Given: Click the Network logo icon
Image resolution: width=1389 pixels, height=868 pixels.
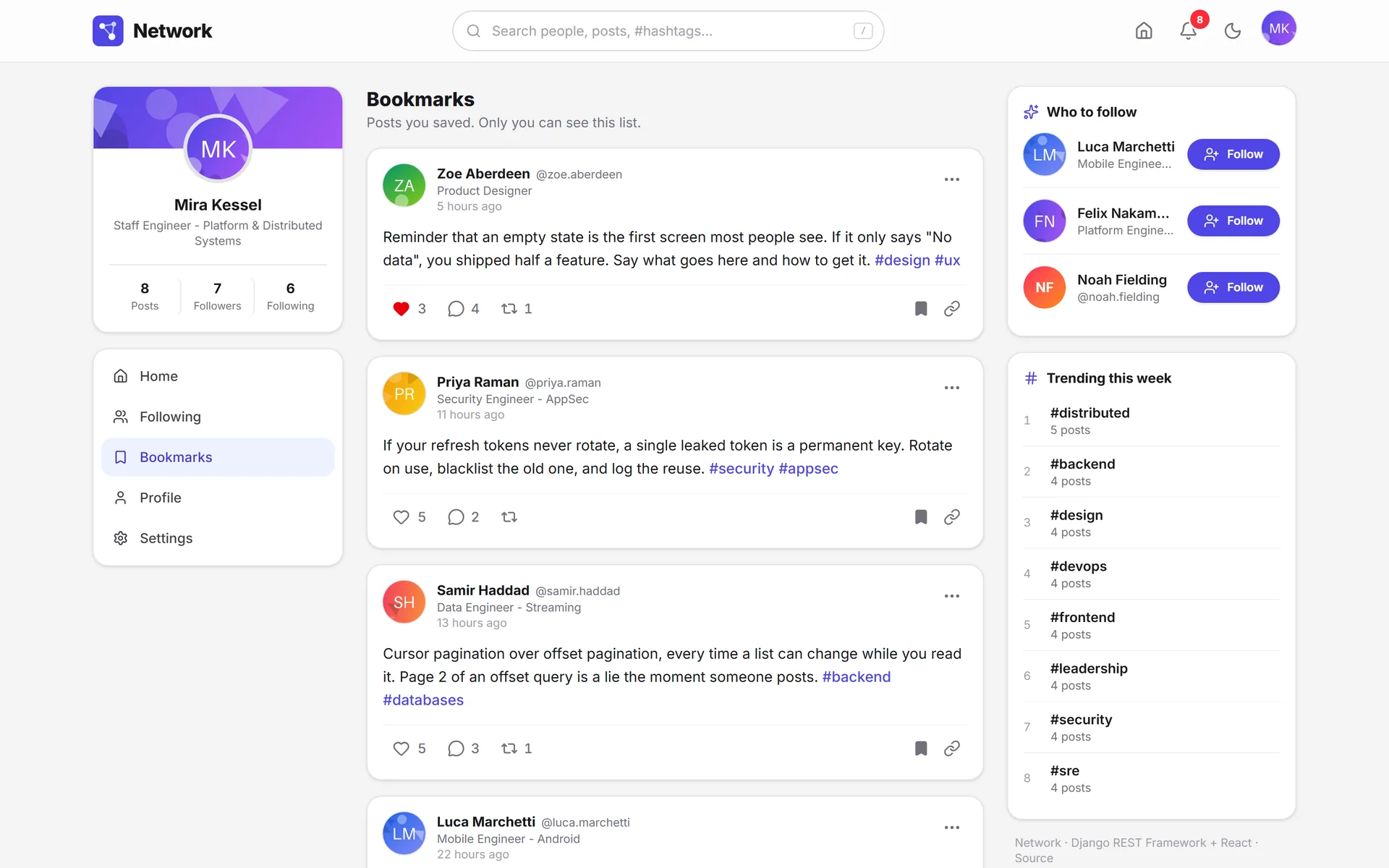Looking at the screenshot, I should (x=108, y=30).
